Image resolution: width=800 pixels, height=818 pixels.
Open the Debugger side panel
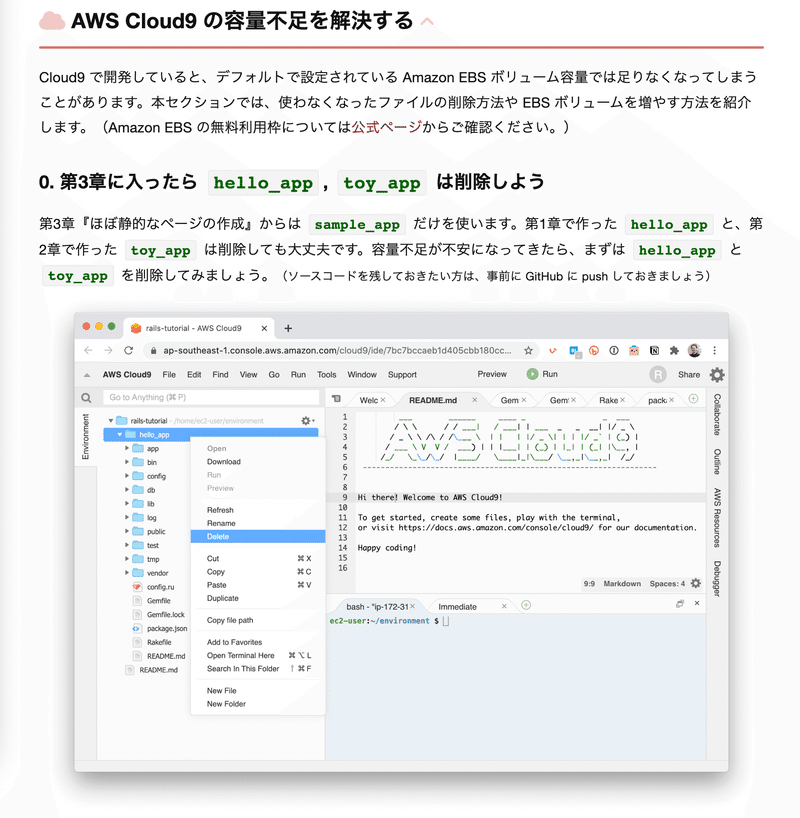coord(717,579)
